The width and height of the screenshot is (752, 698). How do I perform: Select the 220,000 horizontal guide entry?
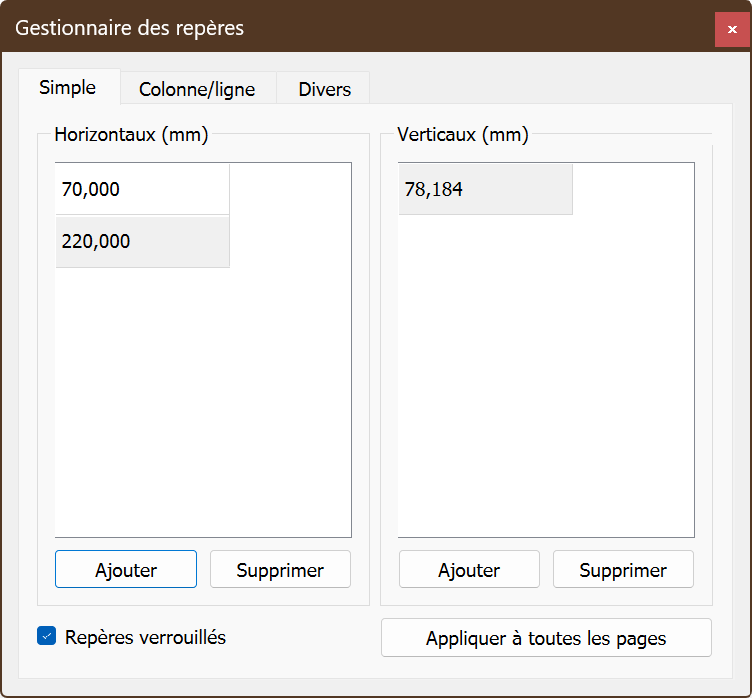point(142,241)
